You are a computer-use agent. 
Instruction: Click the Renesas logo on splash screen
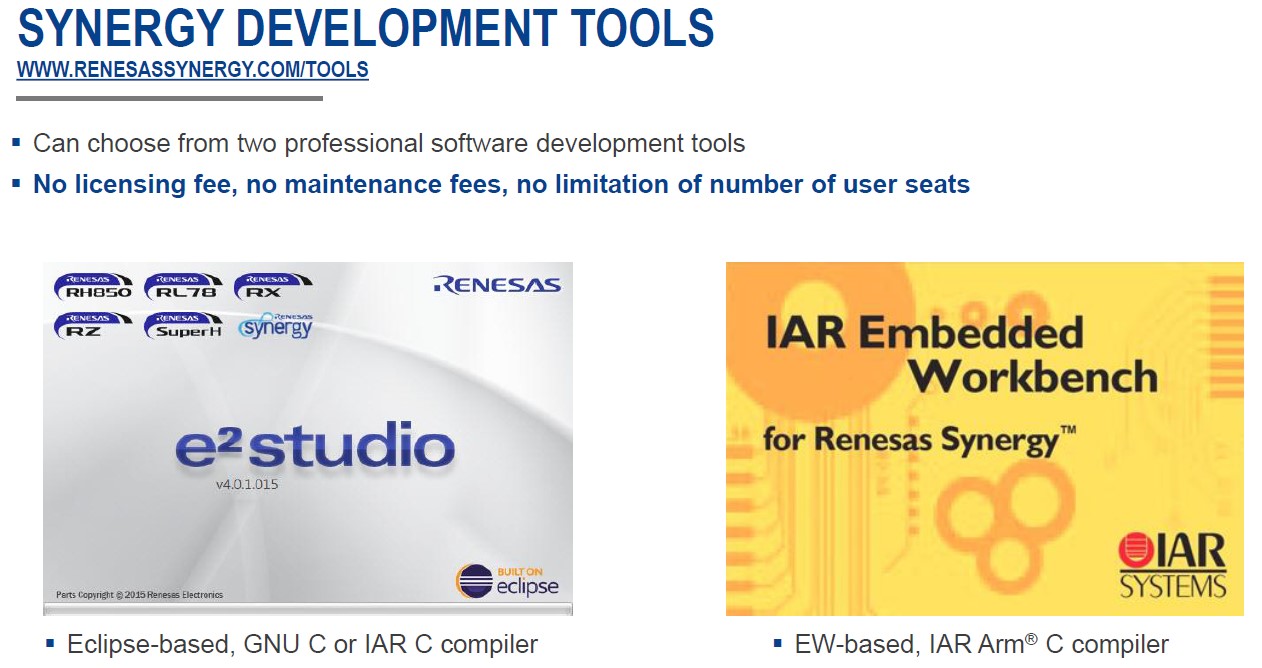point(497,285)
